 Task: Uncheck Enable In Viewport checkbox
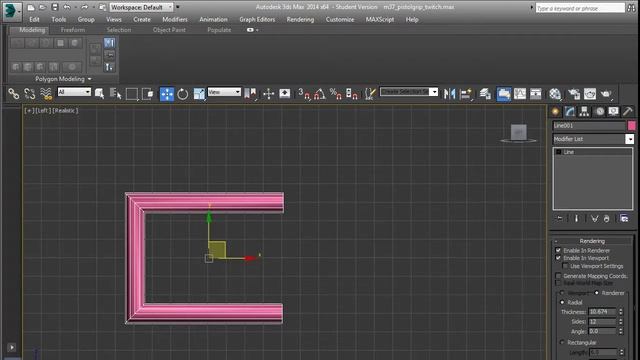[558, 258]
